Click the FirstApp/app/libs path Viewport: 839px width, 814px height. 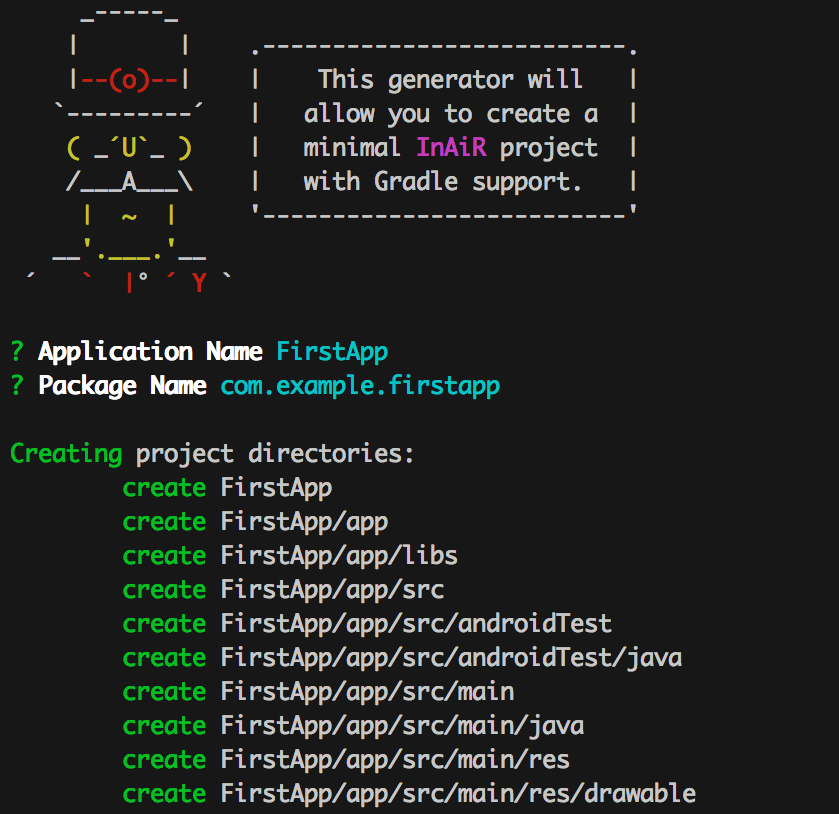pos(339,556)
